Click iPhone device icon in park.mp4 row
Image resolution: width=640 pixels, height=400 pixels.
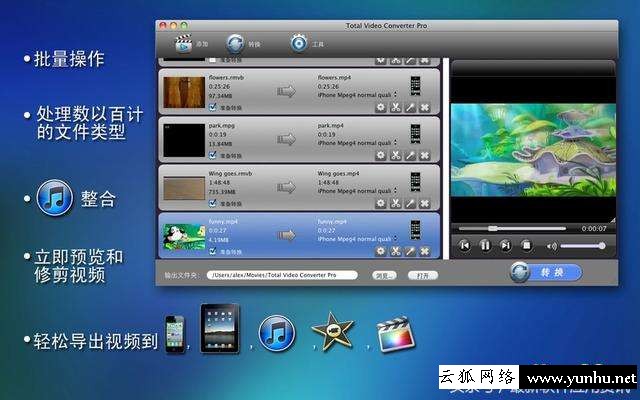[416, 134]
